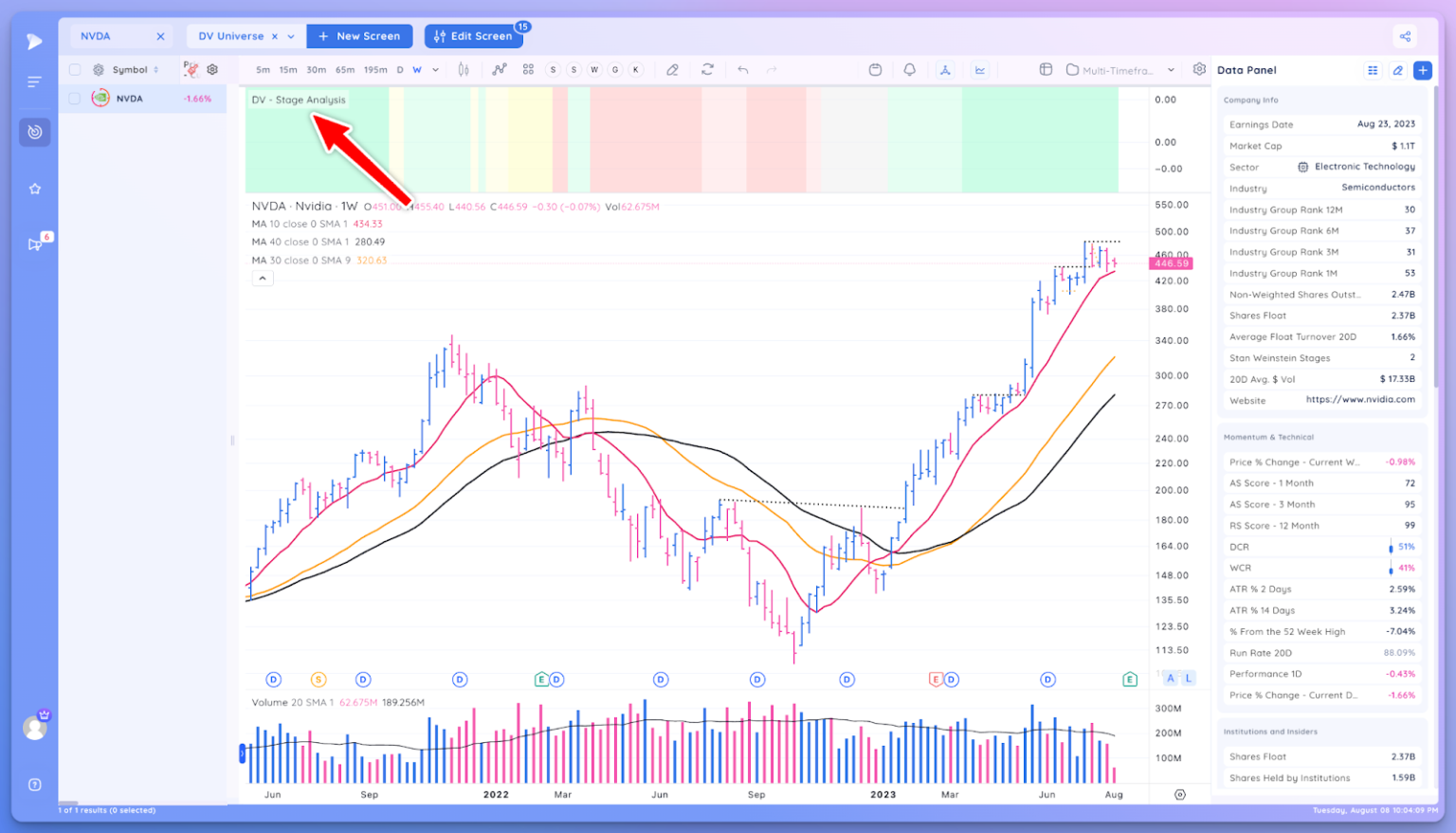Click the share icon at top right
The width and height of the screenshot is (1456, 833).
point(1405,36)
